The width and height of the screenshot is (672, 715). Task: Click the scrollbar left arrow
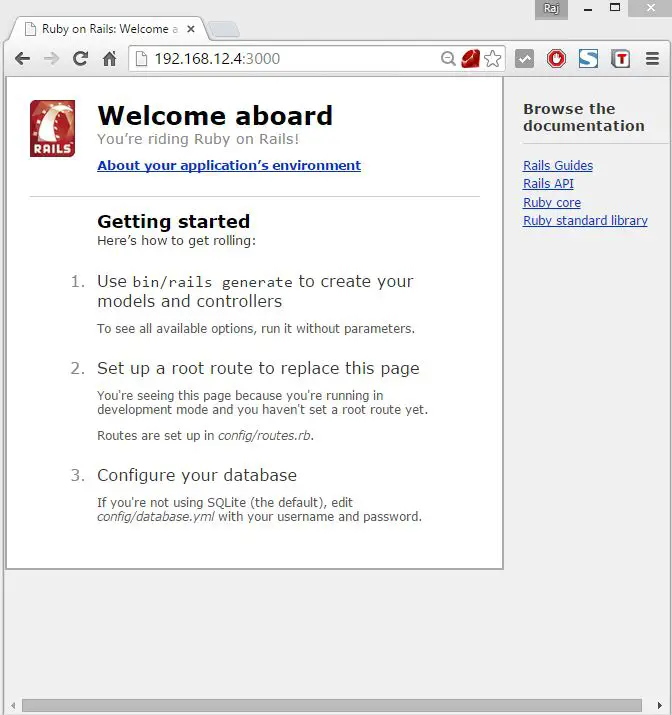(x=13, y=705)
